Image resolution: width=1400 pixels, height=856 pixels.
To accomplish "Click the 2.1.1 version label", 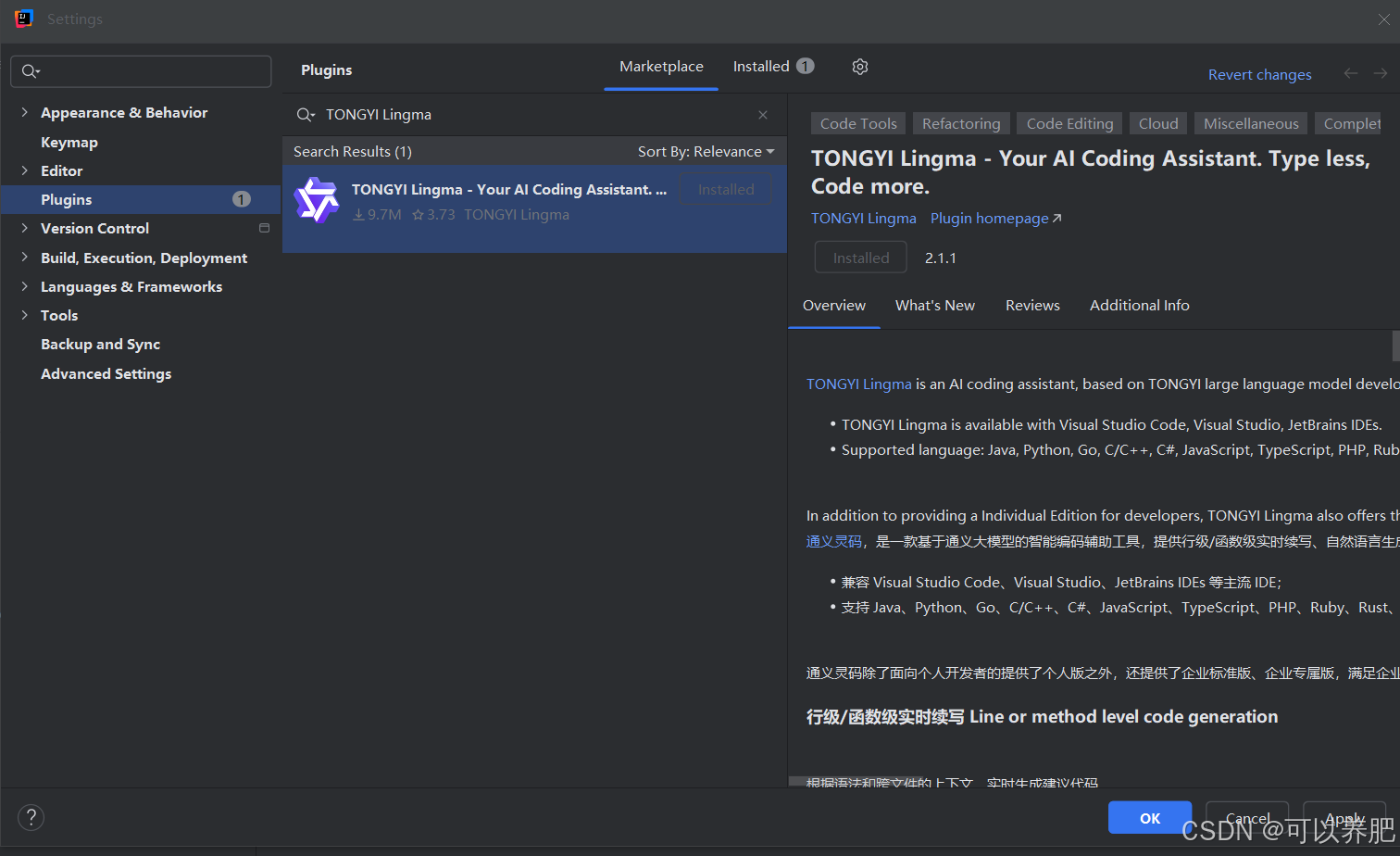I will 941,258.
